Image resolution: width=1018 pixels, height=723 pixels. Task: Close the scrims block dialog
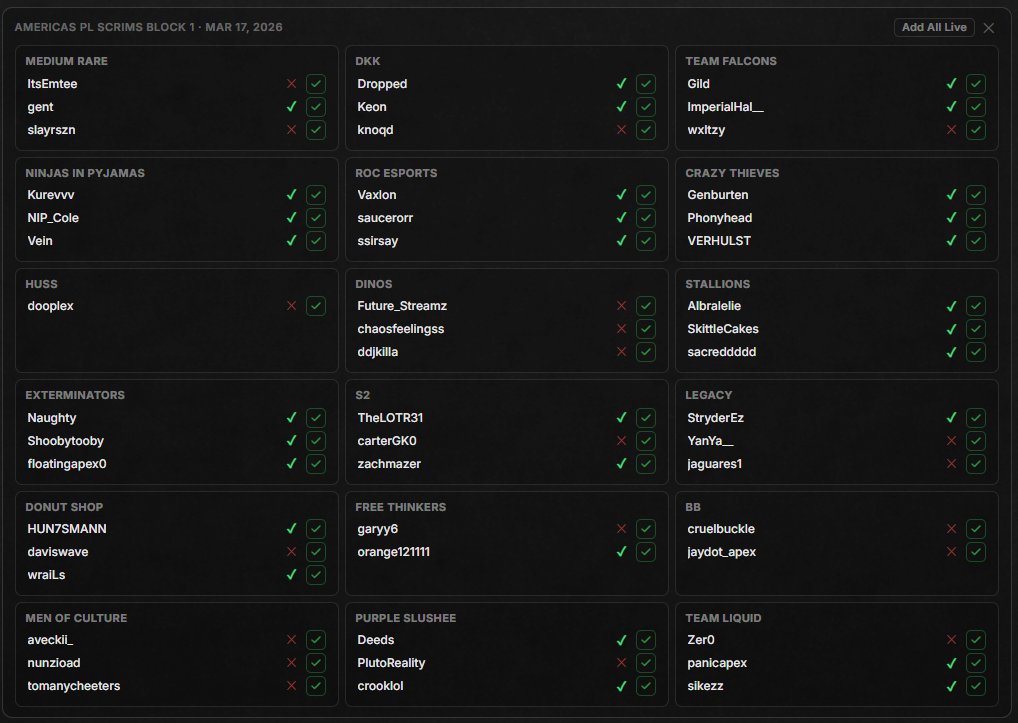[988, 28]
